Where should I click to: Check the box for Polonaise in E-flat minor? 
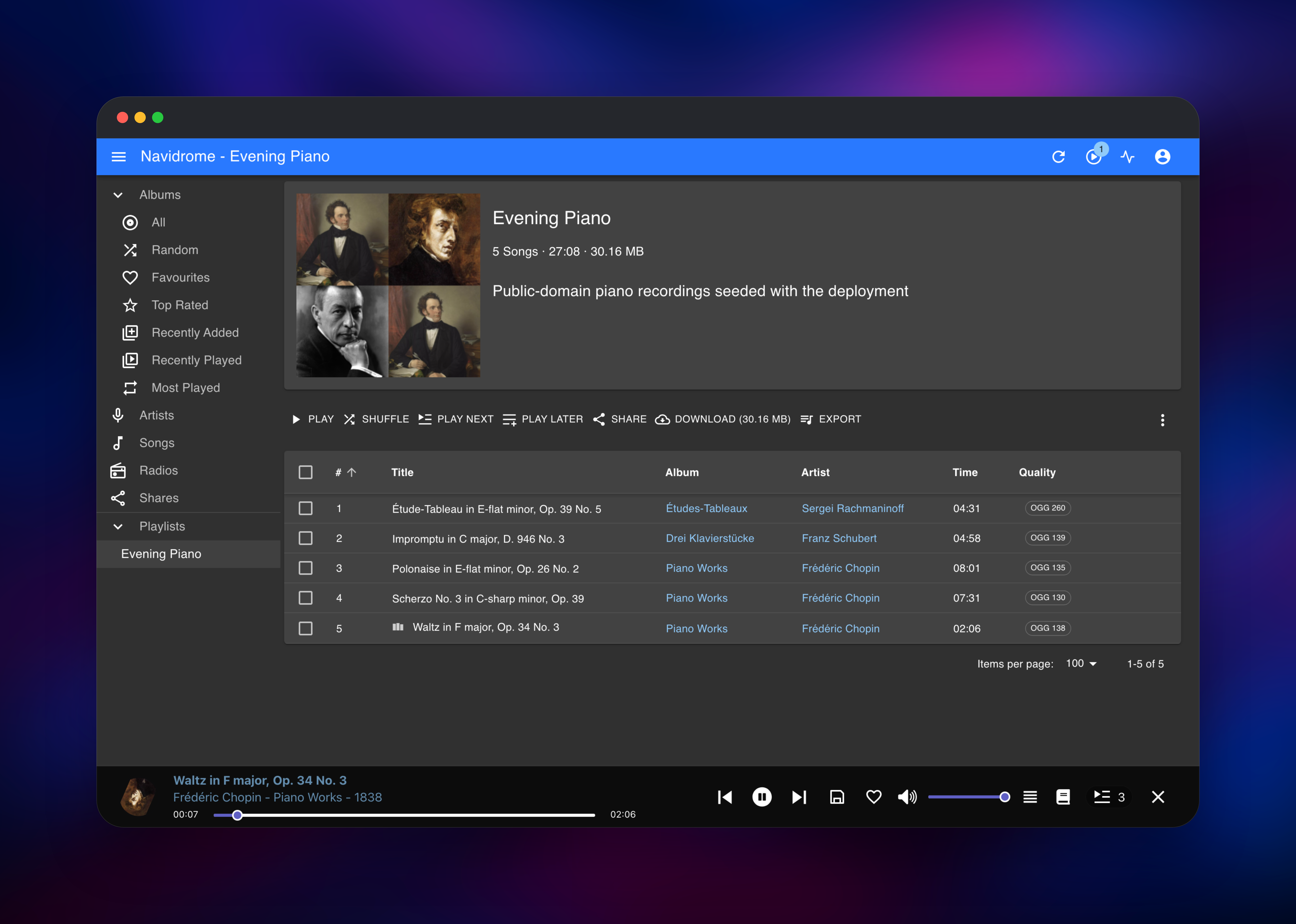click(x=306, y=568)
